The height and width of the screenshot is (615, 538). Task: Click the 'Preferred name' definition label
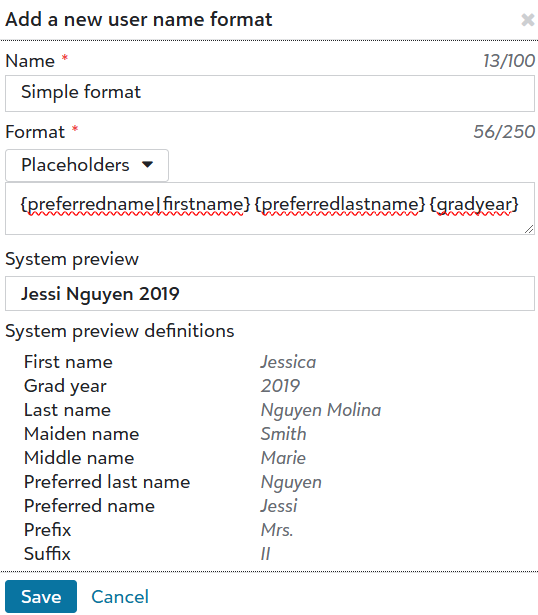89,506
